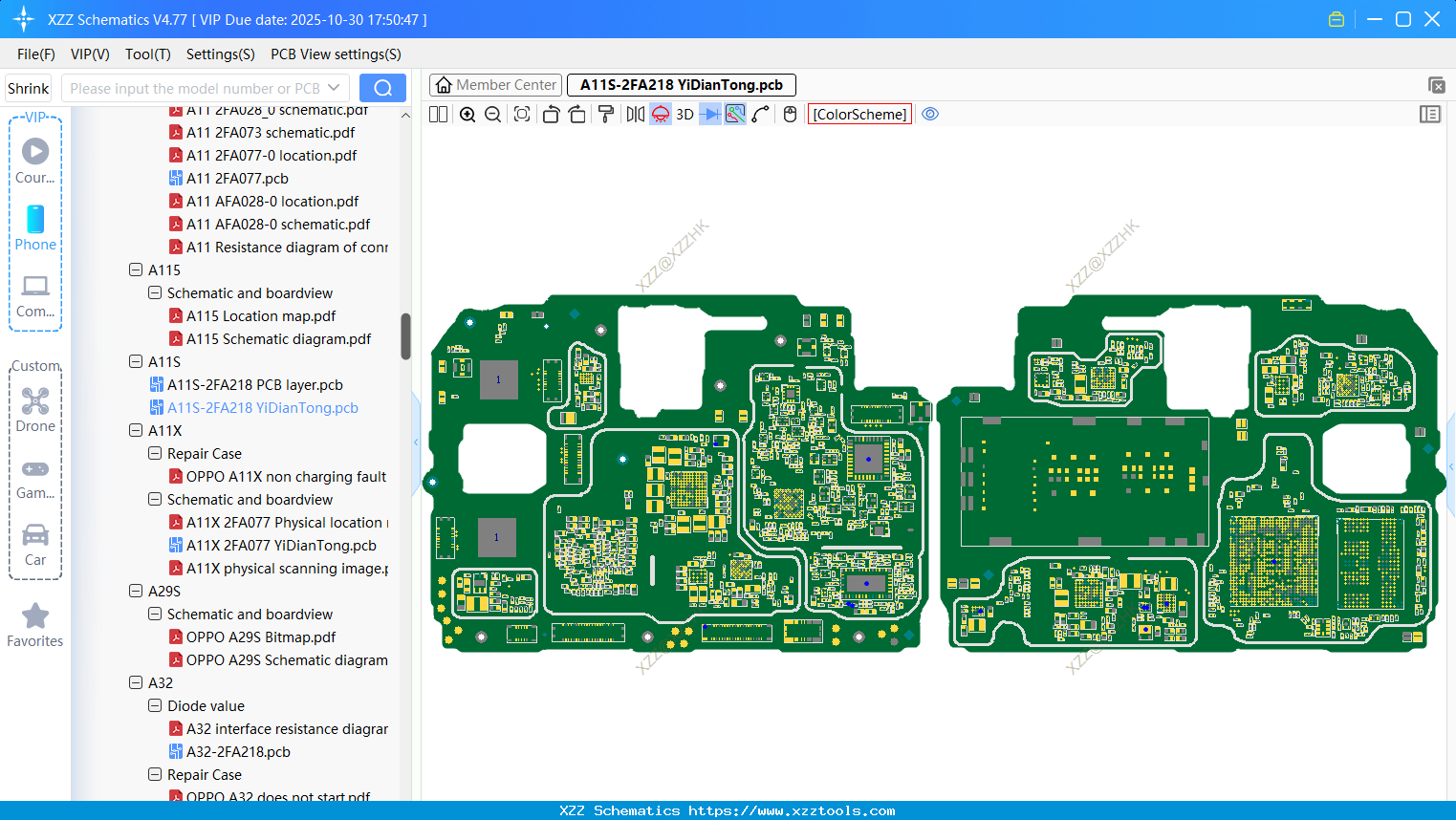
Task: Collapse the A29S tree node
Action: click(136, 592)
